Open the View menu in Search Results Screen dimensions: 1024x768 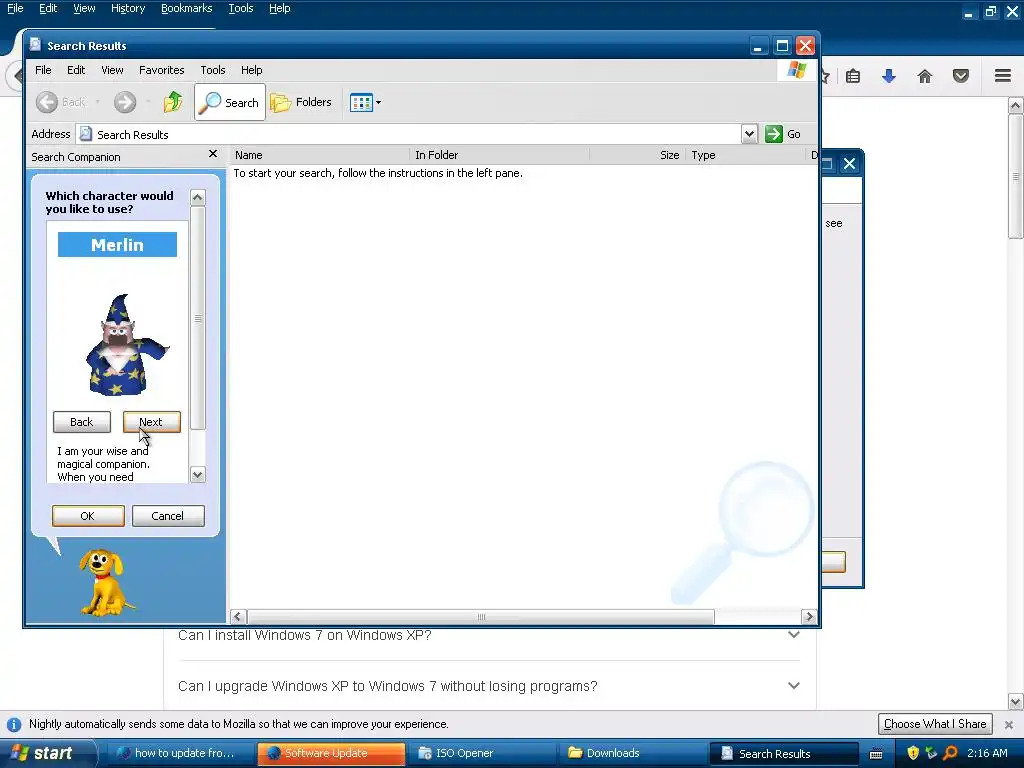click(112, 70)
